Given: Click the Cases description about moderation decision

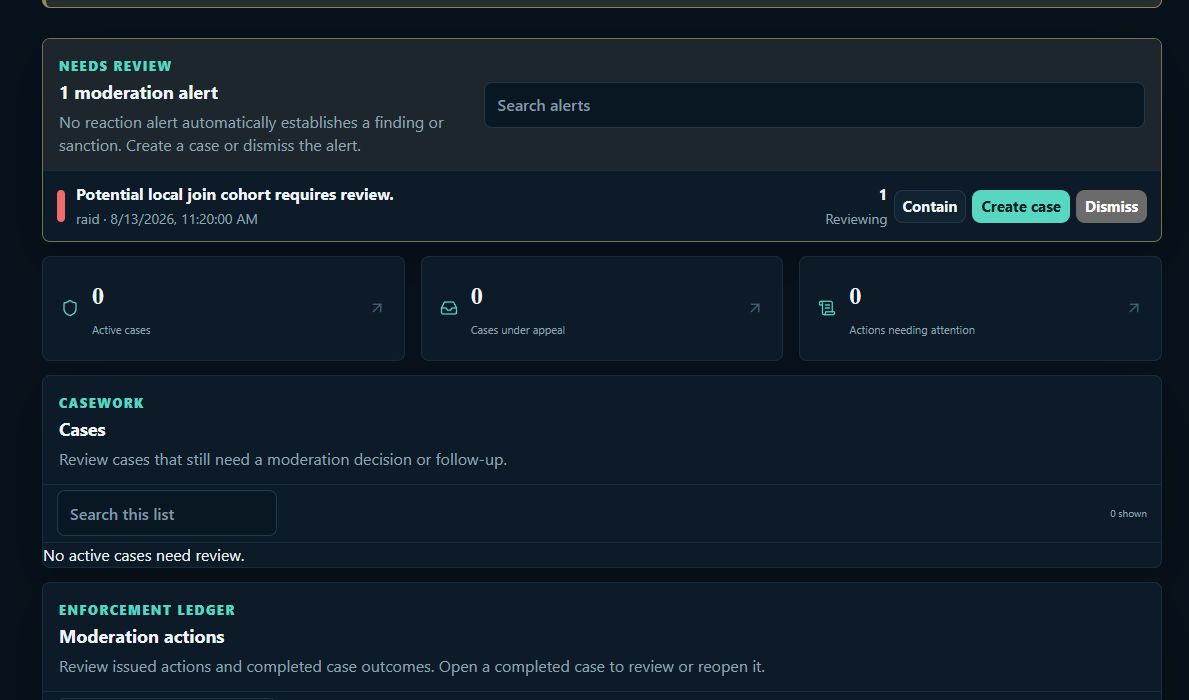Looking at the screenshot, I should pyautogui.click(x=283, y=460).
